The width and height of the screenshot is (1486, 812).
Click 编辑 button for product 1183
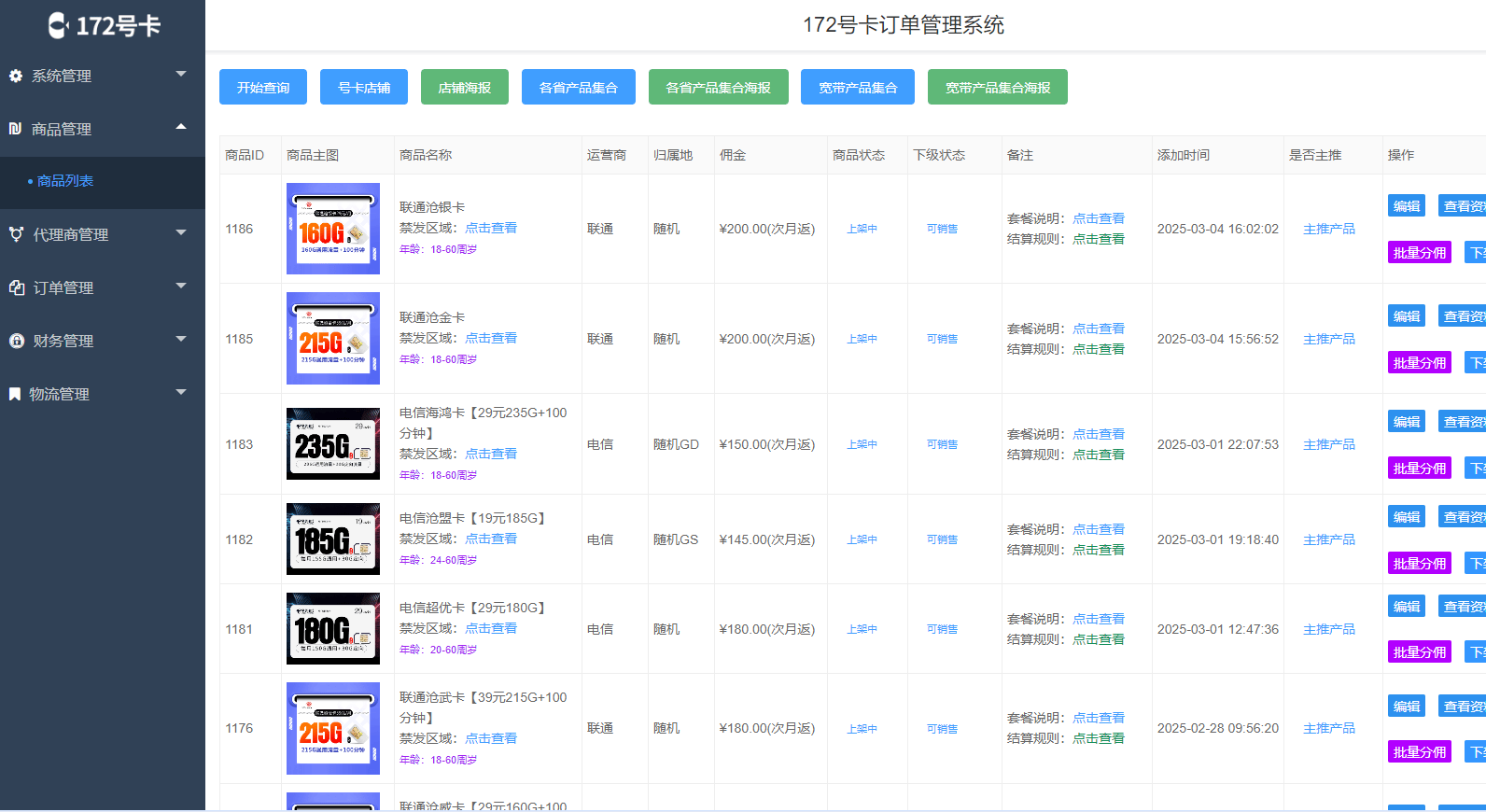click(x=1407, y=422)
